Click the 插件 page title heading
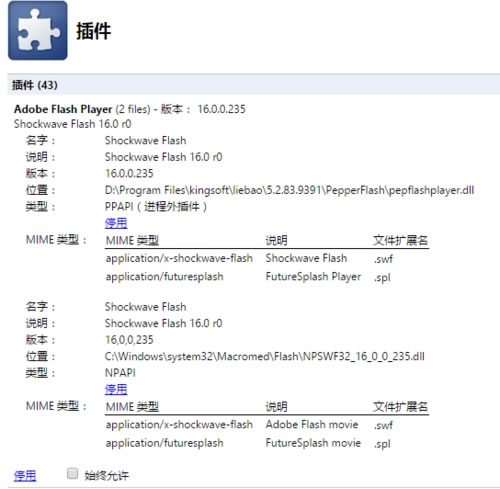 click(94, 31)
